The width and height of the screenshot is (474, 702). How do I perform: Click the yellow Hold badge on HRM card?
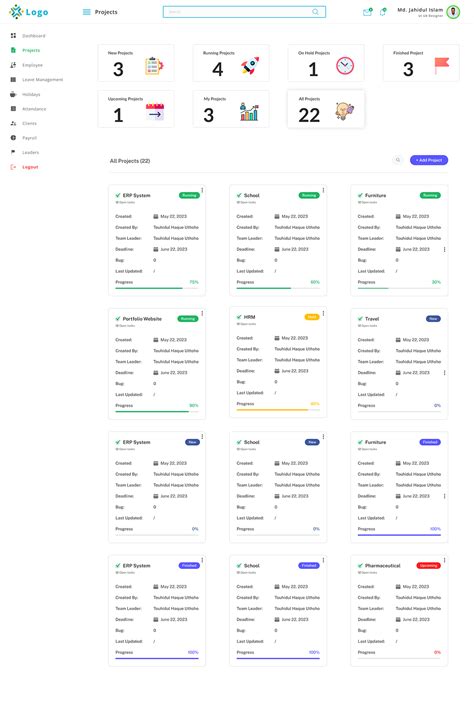312,317
